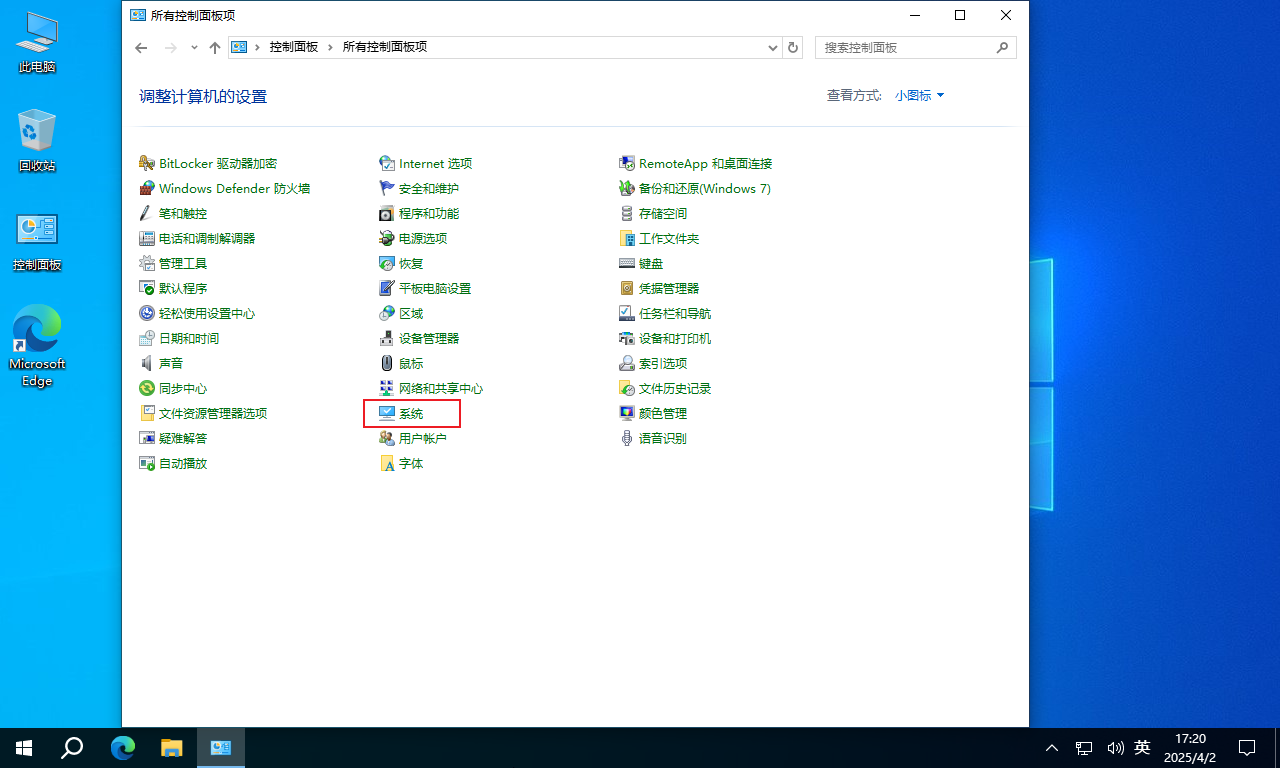Open the 电话和调制解调器 icon
This screenshot has width=1280, height=768.
pos(147,238)
